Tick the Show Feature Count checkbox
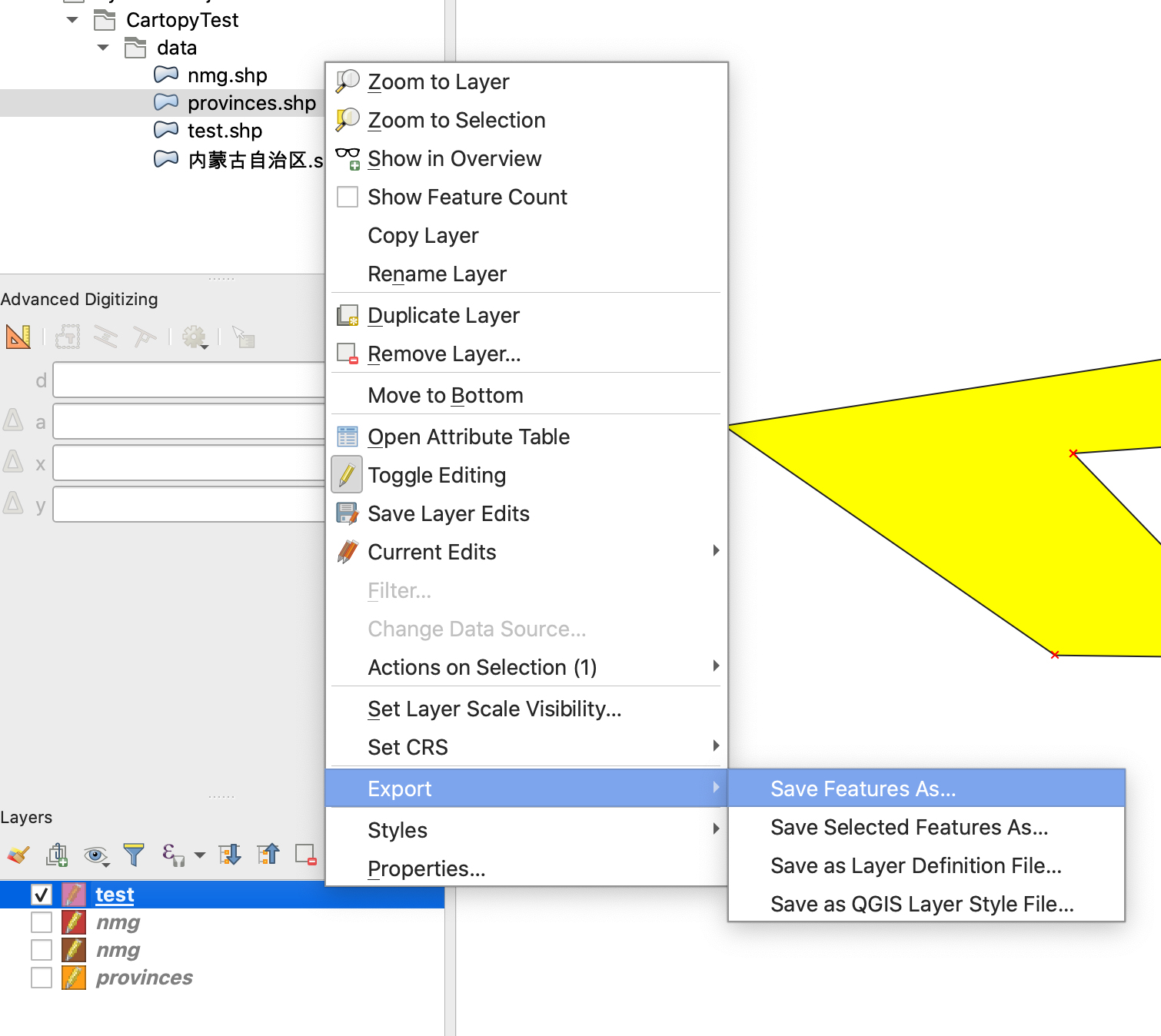 tap(348, 197)
